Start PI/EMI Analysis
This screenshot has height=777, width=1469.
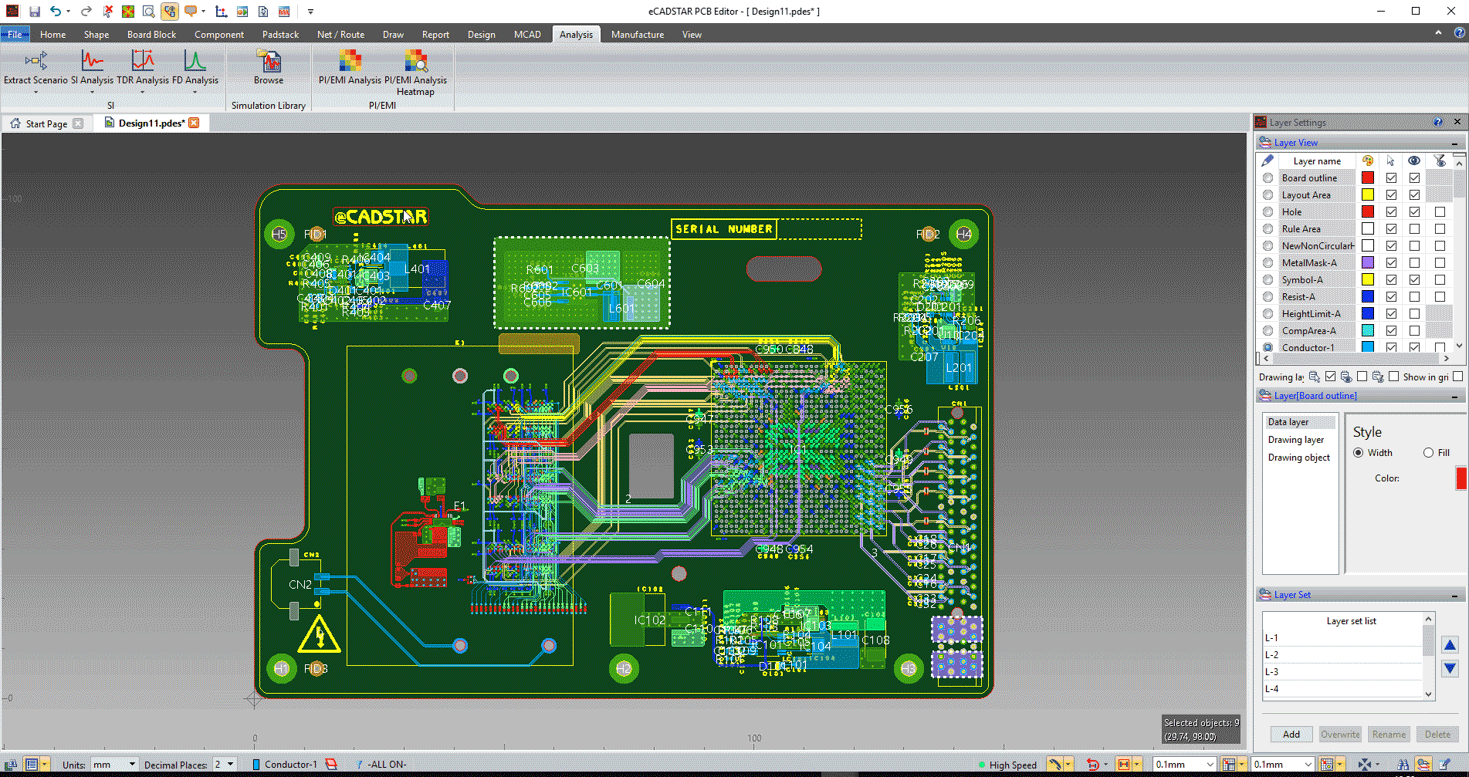pos(350,68)
